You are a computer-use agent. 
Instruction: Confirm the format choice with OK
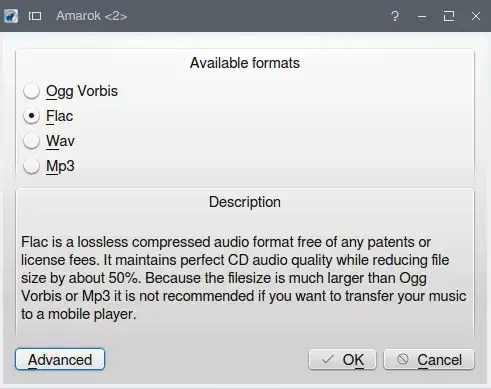click(x=342, y=359)
